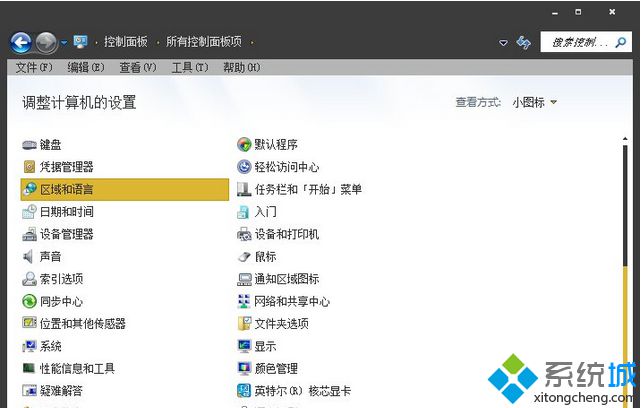
Task: Open Date and Time (日期和时间) icon
Action: click(x=29, y=211)
